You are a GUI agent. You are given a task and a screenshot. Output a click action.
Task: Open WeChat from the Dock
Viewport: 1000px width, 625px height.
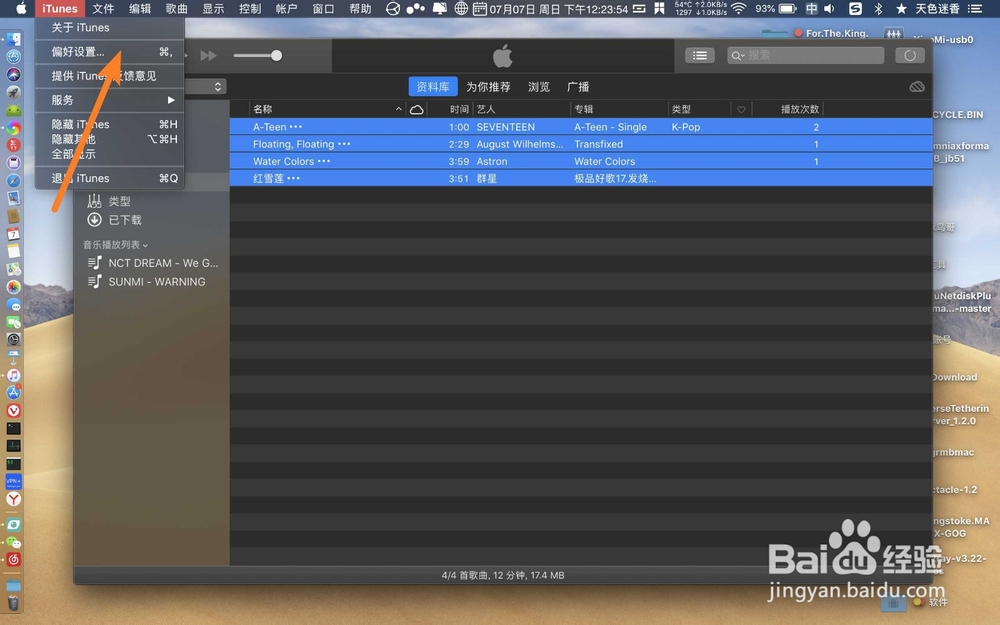pyautogui.click(x=13, y=543)
